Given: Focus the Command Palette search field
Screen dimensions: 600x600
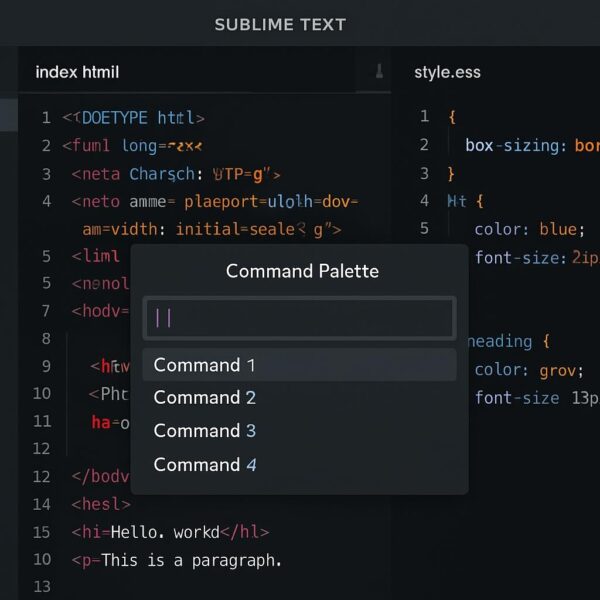Looking at the screenshot, I should [300, 318].
